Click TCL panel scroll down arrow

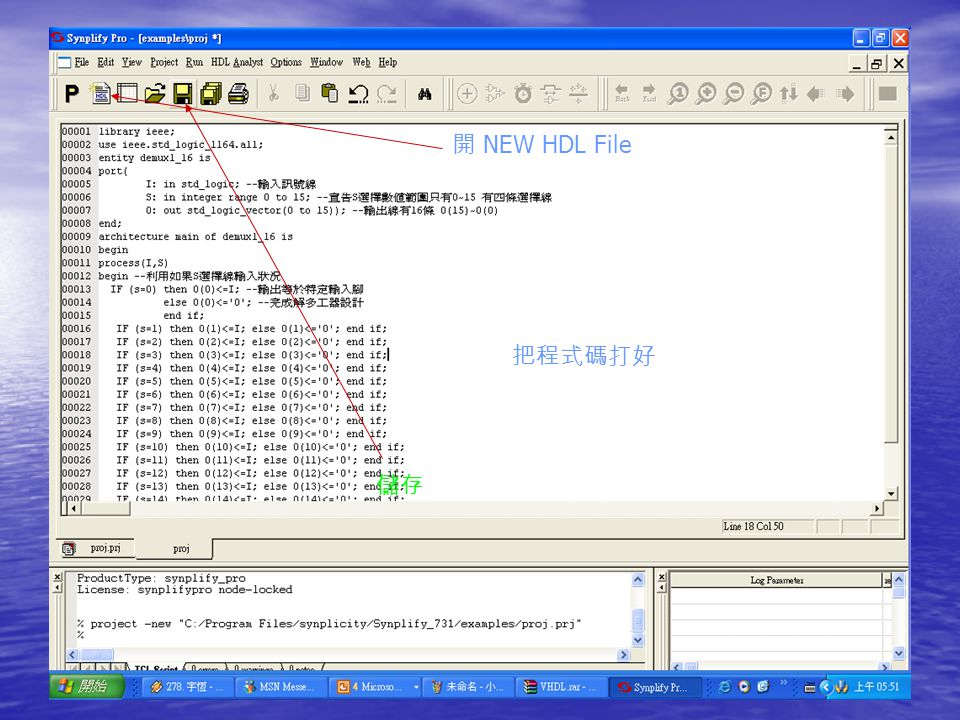pyautogui.click(x=637, y=640)
